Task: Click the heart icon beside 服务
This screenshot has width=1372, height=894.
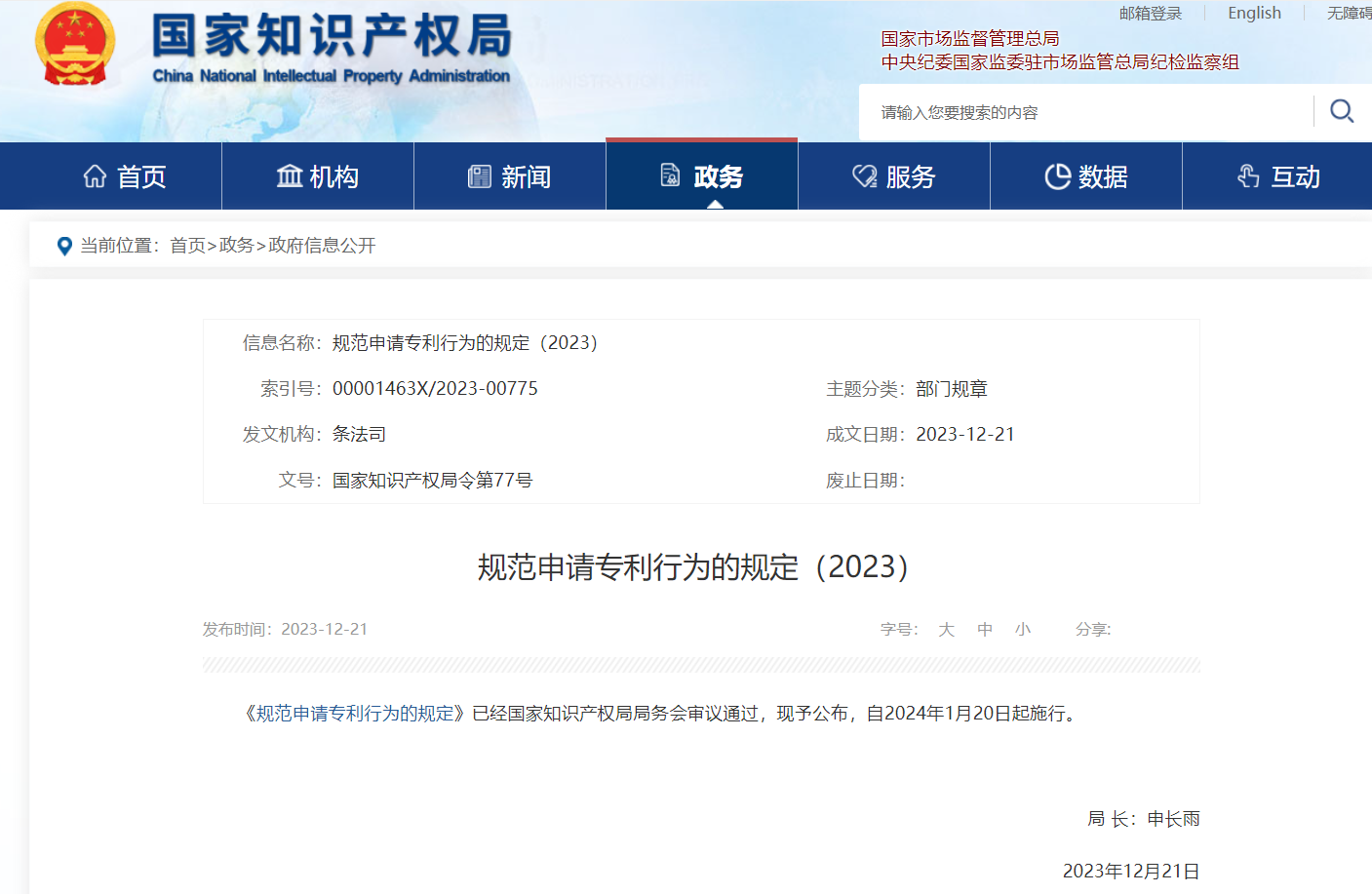Action: pos(864,176)
